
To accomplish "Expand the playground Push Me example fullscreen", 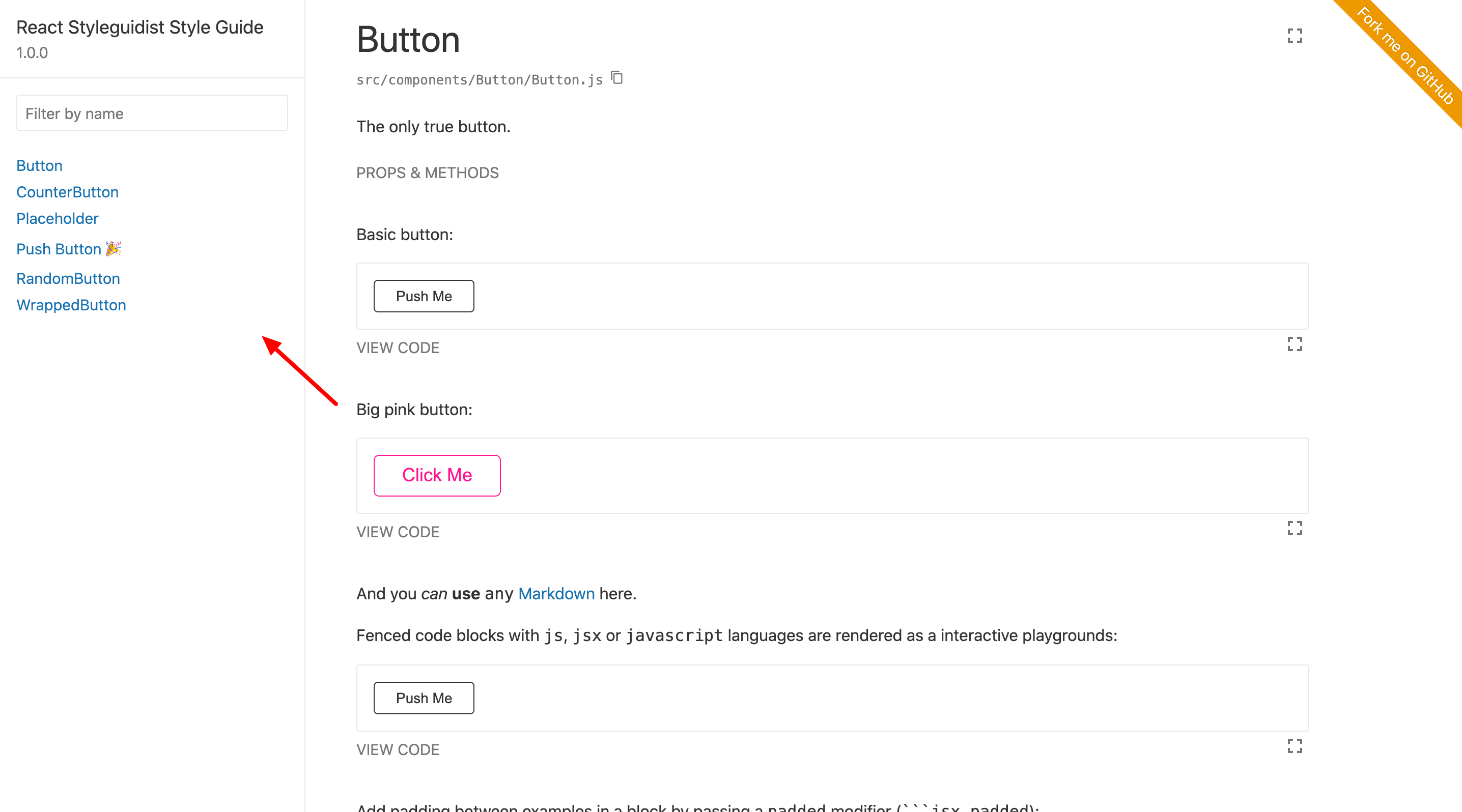I will (x=1295, y=747).
